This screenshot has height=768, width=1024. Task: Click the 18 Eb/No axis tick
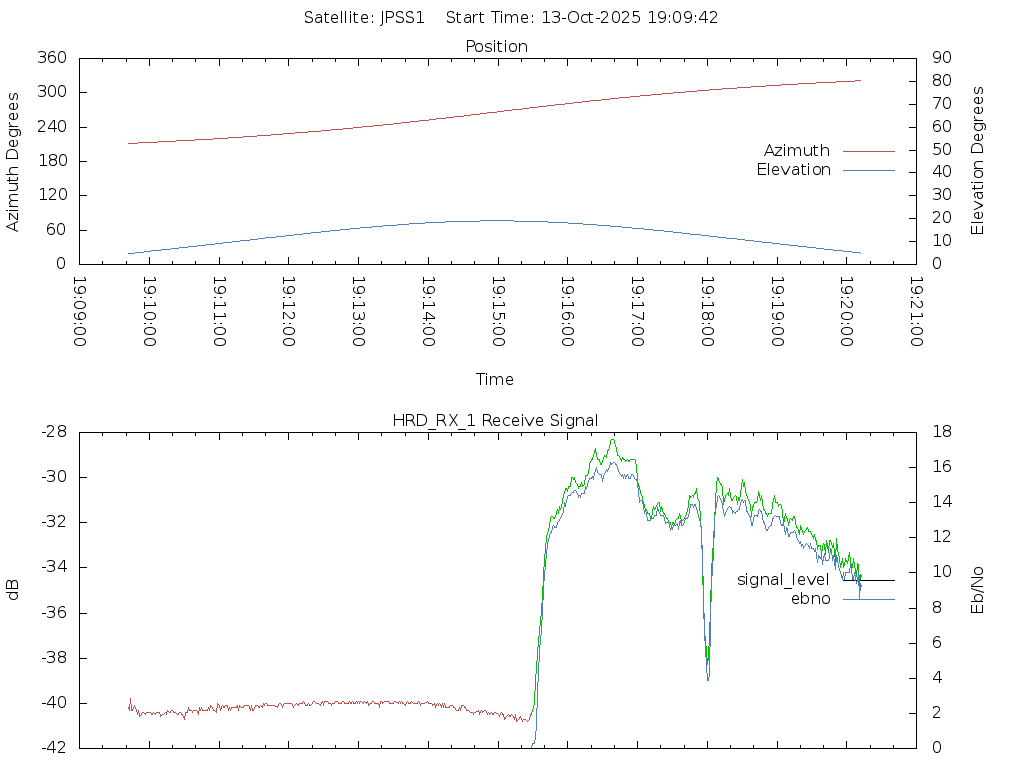click(942, 432)
